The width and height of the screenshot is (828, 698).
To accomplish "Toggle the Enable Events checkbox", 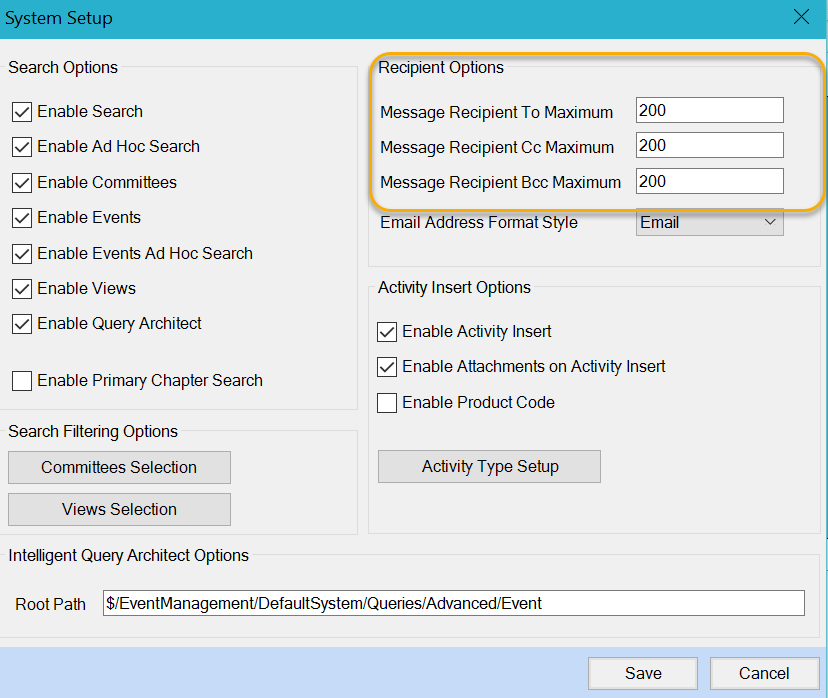I will click(22, 218).
